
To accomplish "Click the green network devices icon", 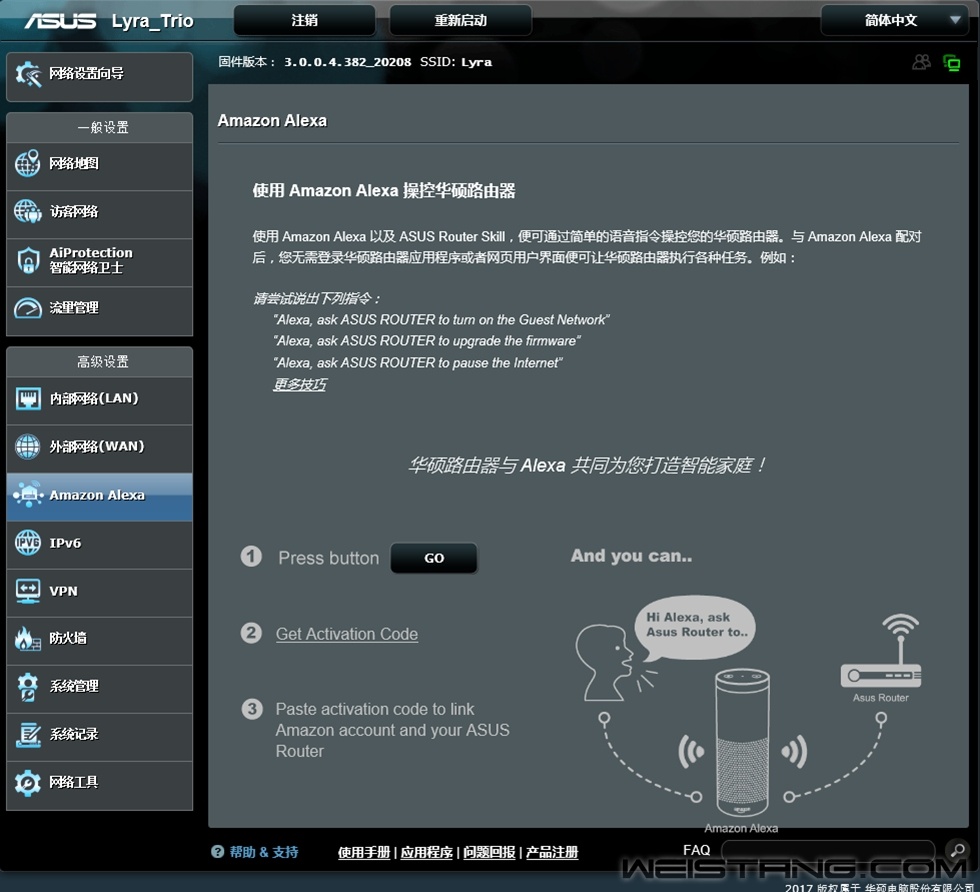I will (x=951, y=62).
